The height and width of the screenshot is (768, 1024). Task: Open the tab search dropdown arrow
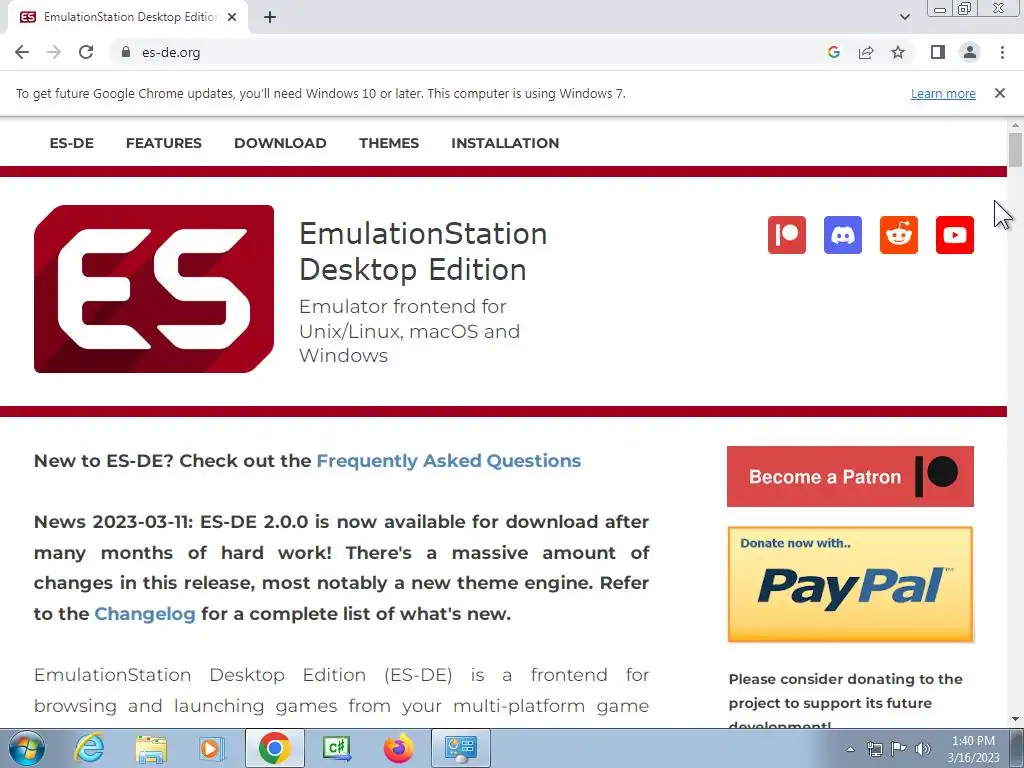click(x=904, y=17)
